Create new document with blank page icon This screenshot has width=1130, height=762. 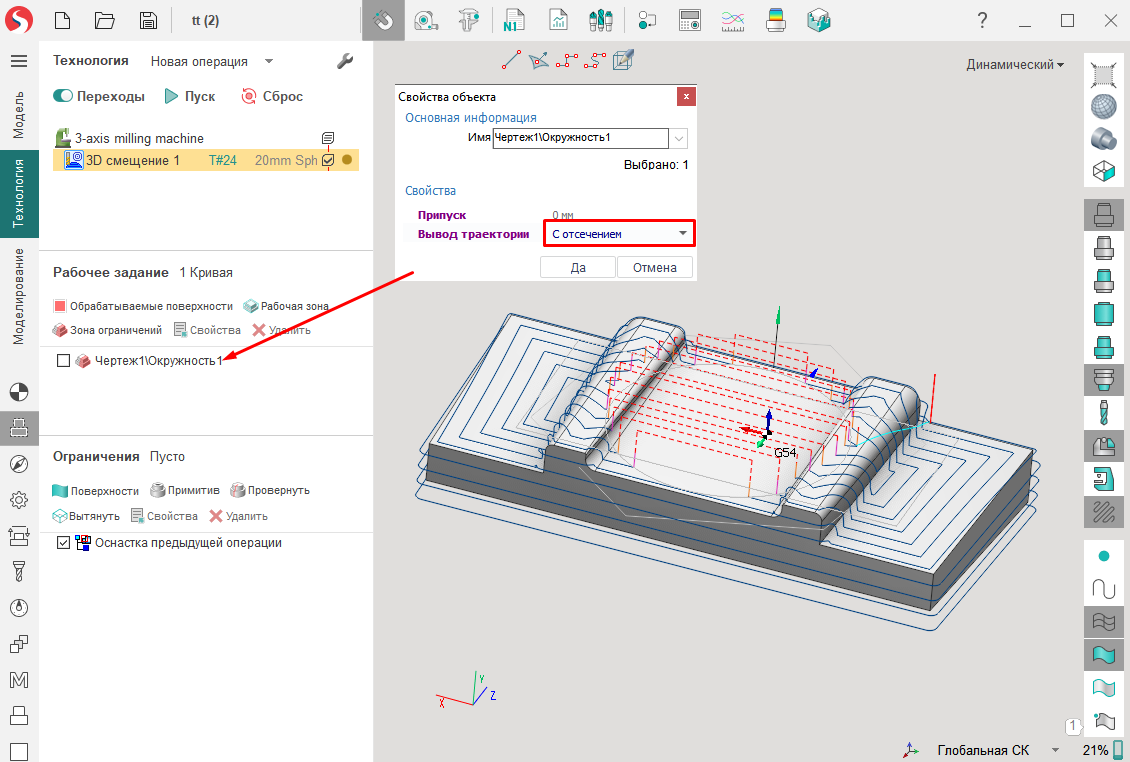62,20
